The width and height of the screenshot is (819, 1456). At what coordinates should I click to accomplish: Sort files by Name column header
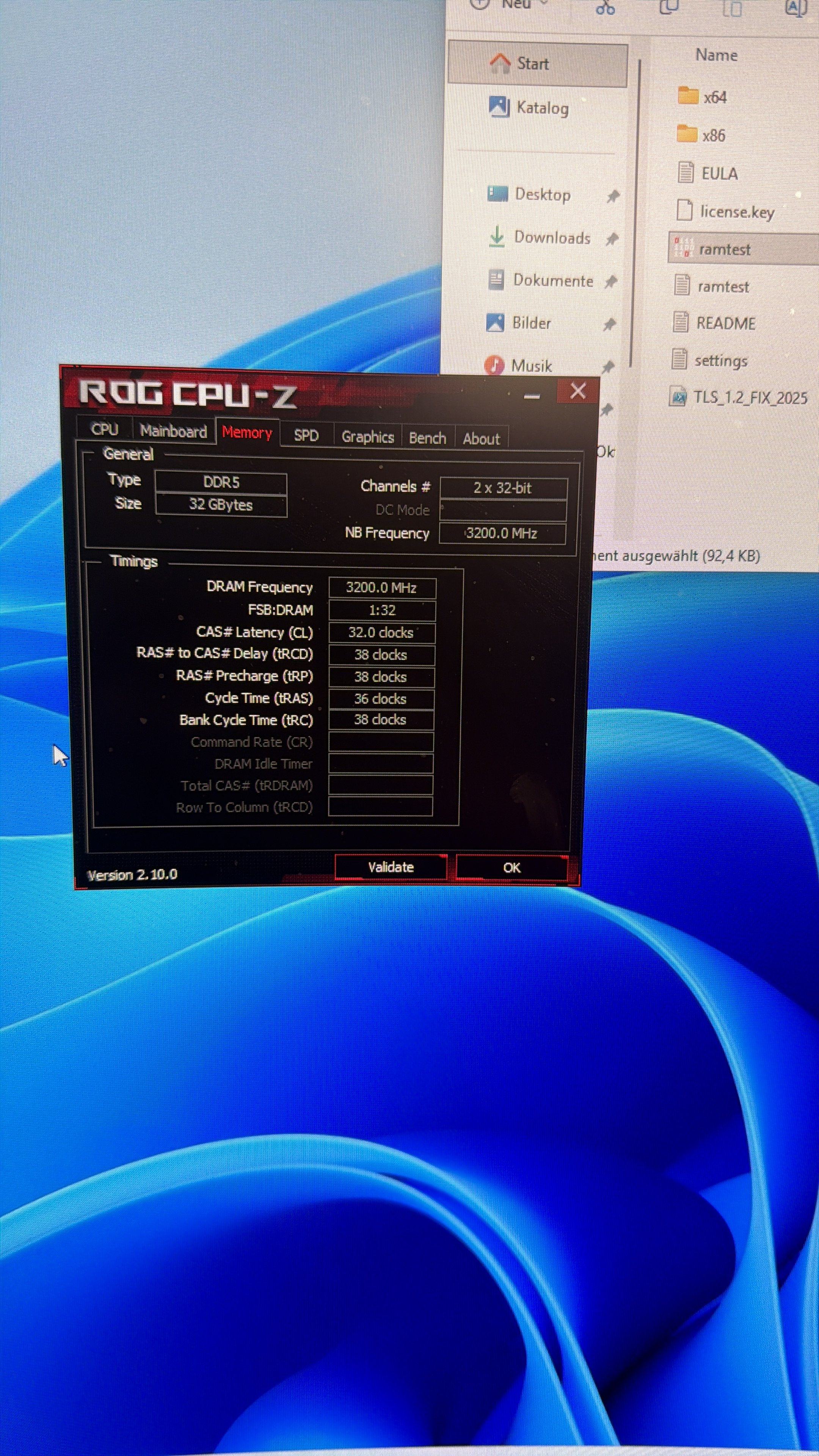coord(715,55)
